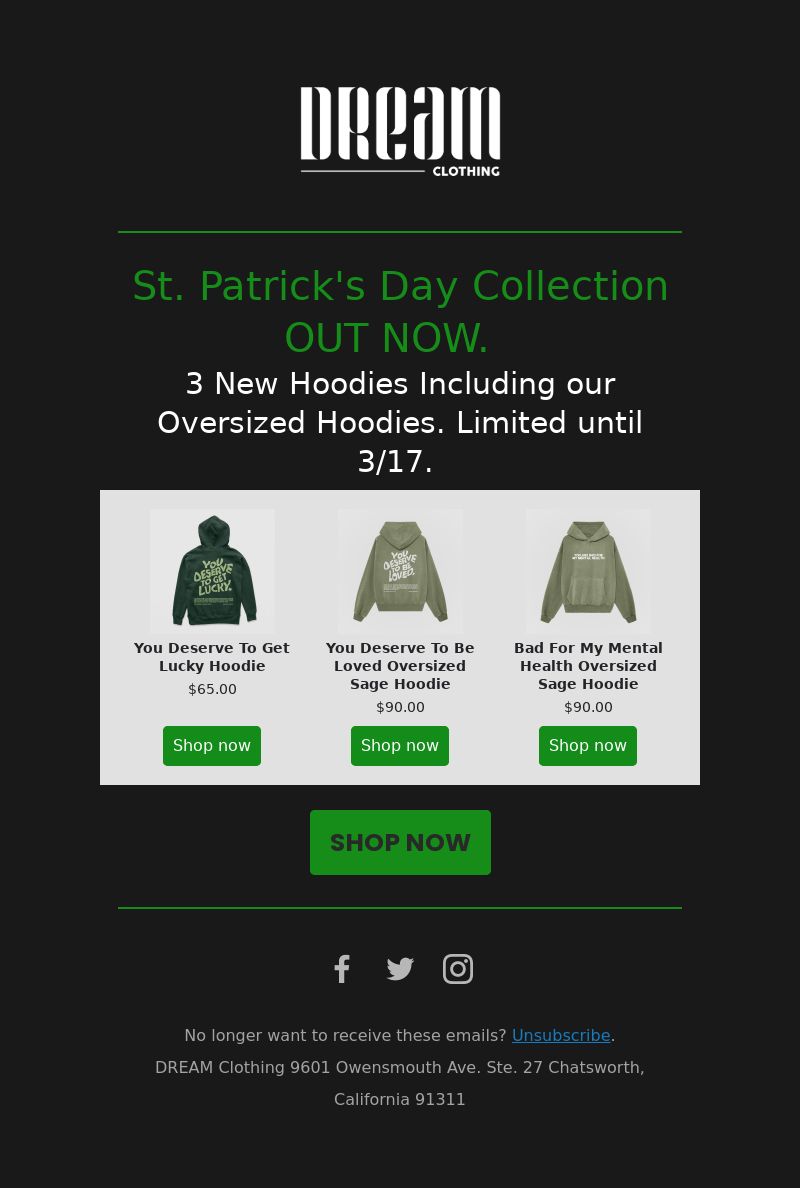This screenshot has width=800, height=1188.
Task: Click Shop now under the $65.00 hoodie
Action: pyautogui.click(x=212, y=746)
